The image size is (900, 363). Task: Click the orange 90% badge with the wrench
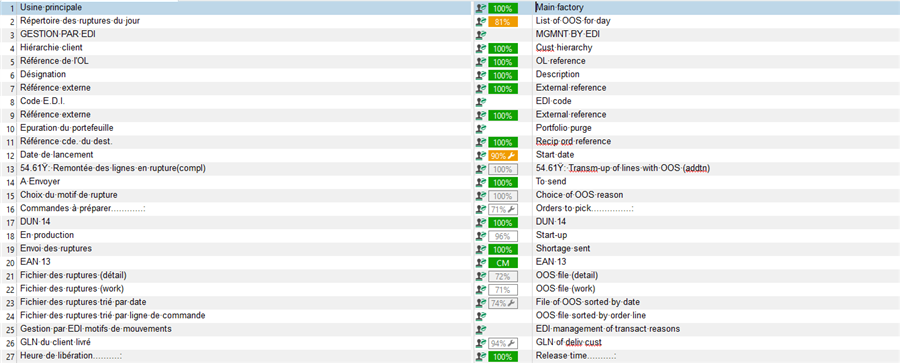coord(503,156)
